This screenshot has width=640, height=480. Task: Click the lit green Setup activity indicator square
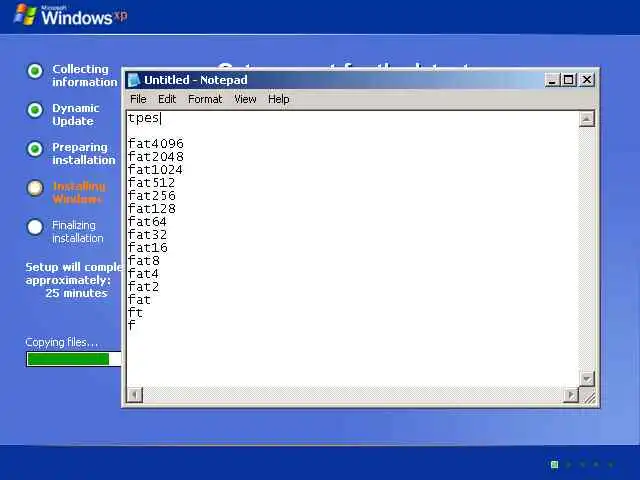554,464
